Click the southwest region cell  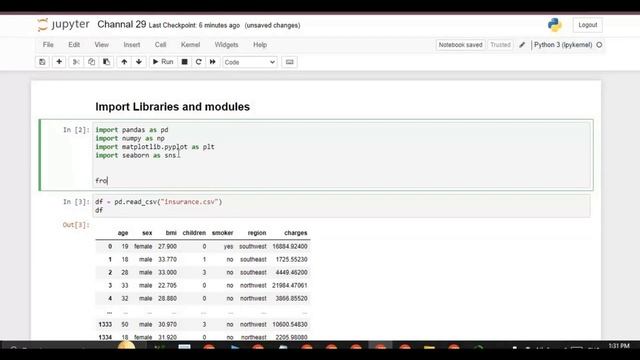click(x=253, y=247)
